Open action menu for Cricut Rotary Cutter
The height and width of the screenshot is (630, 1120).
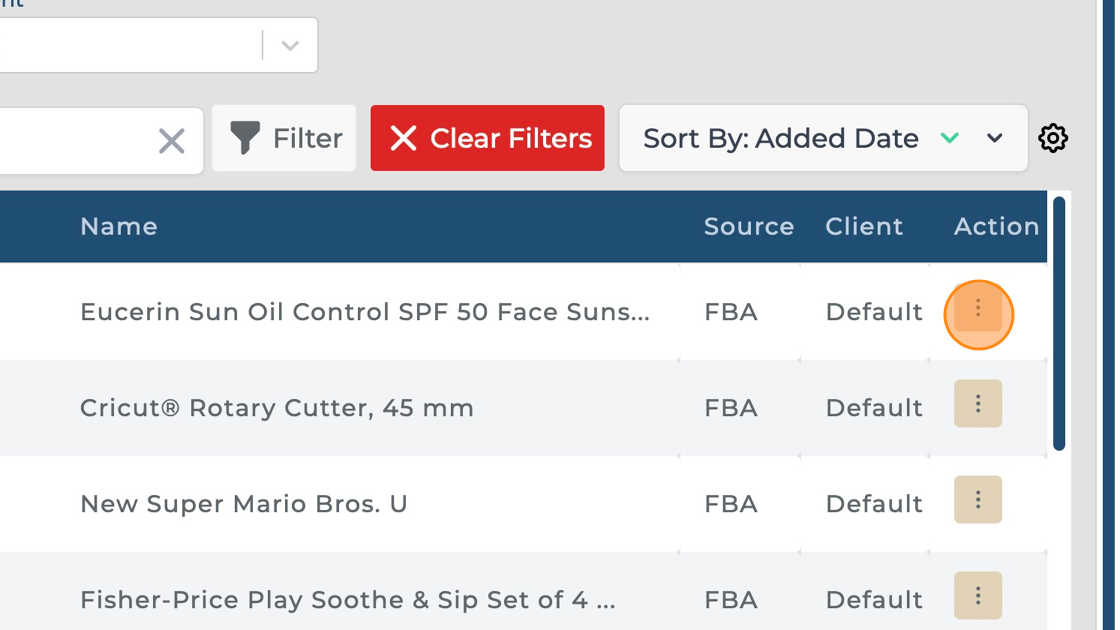[x=978, y=404]
